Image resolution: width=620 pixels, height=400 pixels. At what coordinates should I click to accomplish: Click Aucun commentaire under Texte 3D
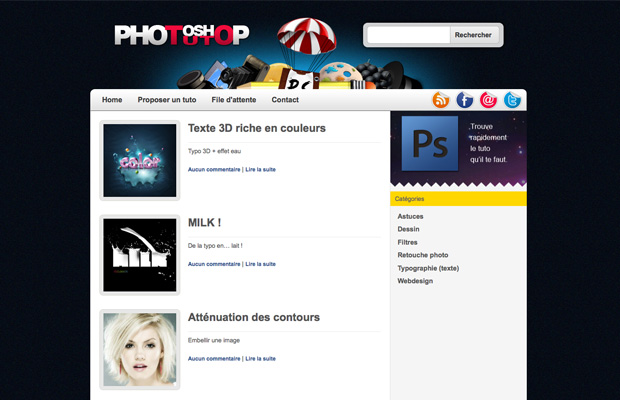[214, 170]
